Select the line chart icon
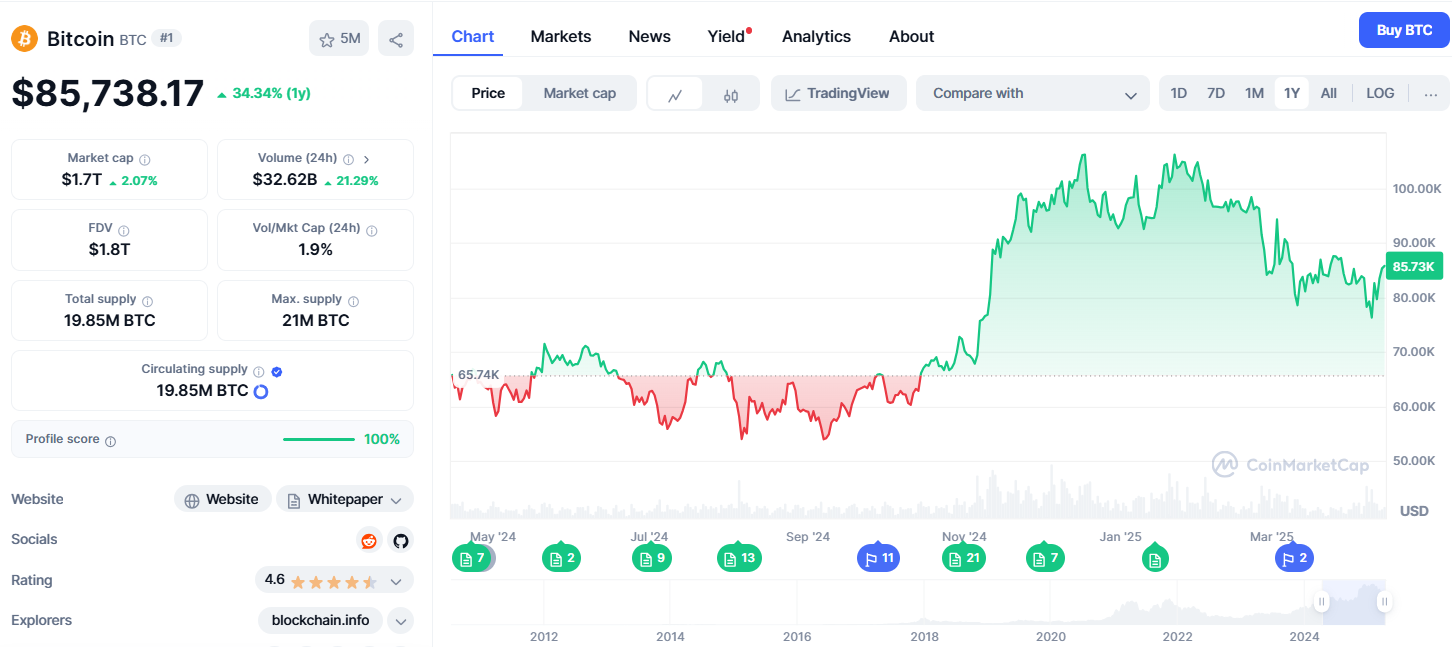1452x647 pixels. click(675, 94)
